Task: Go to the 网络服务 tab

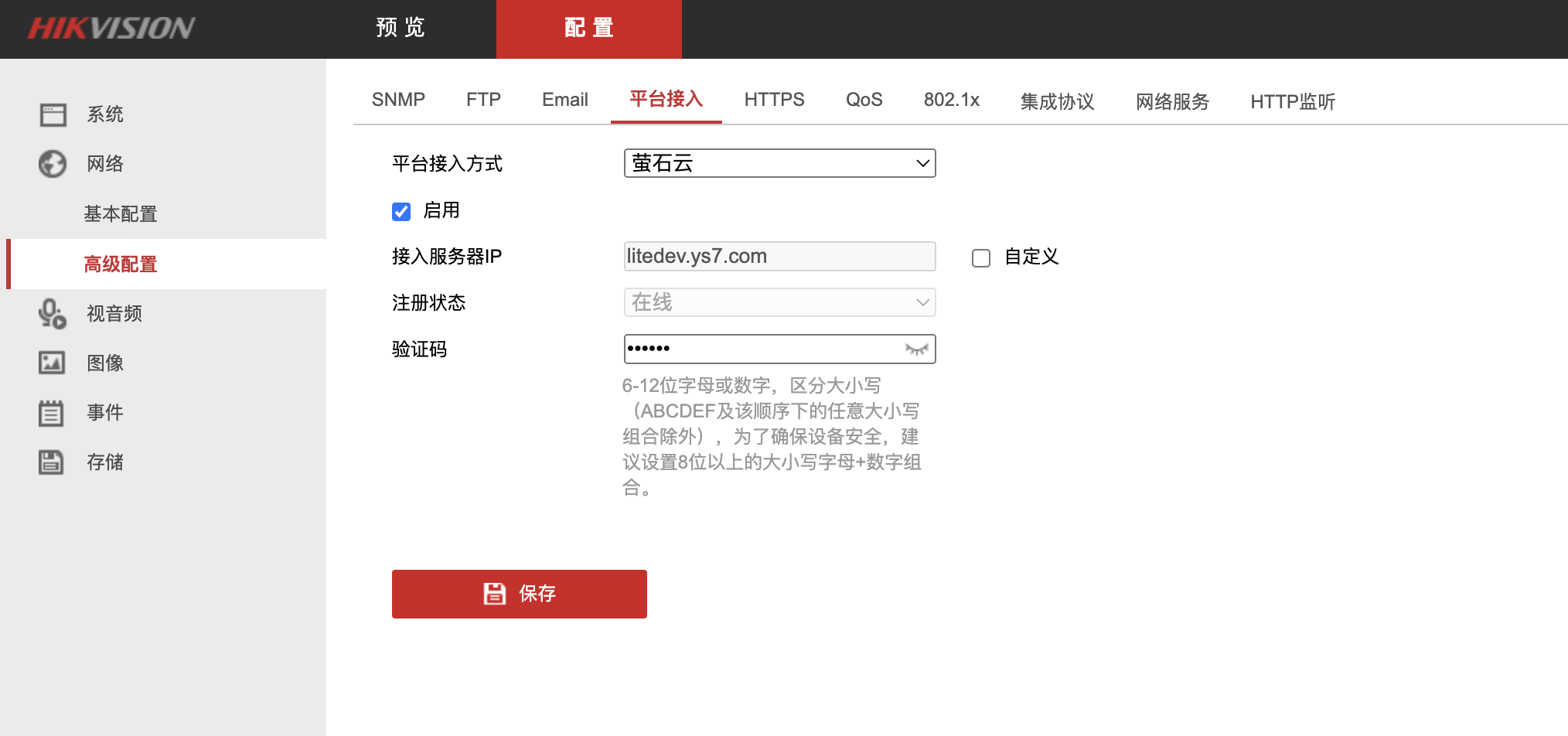Action: tap(1172, 101)
